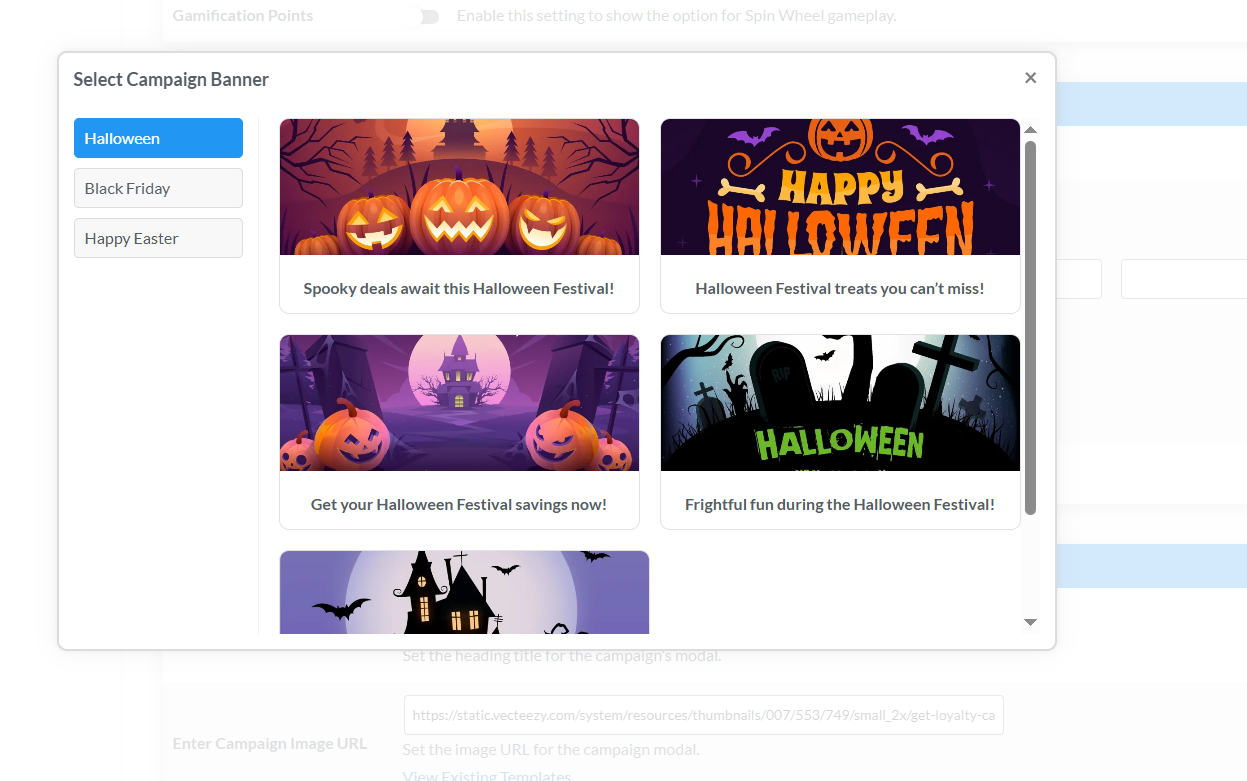Switch to the Black Friday category
This screenshot has height=781, width=1247.
pyautogui.click(x=158, y=188)
